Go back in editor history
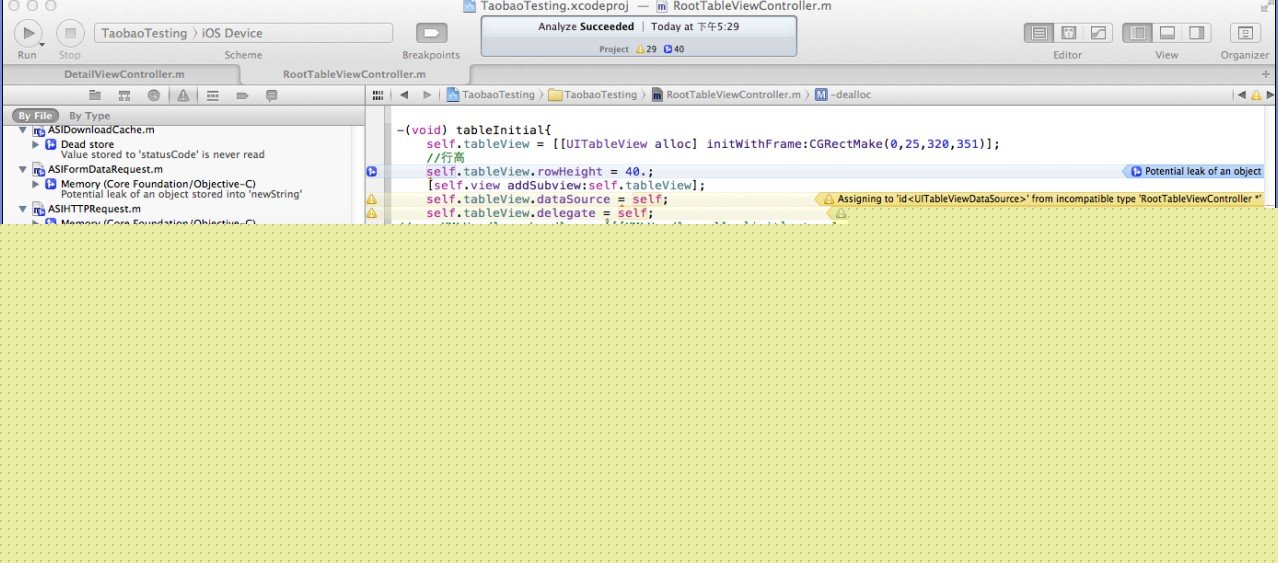1278x563 pixels. coord(405,95)
